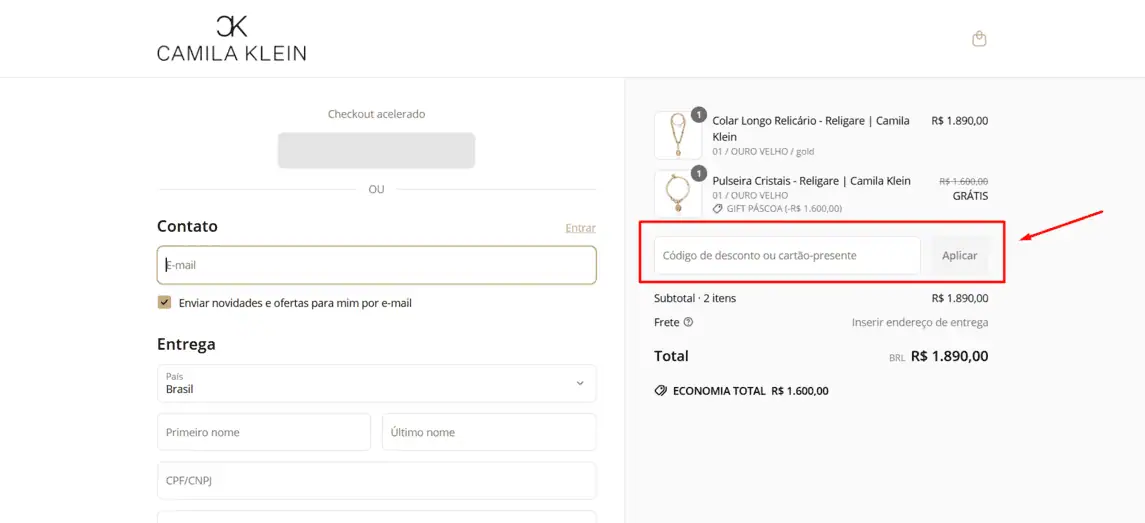Click the Aplicar discount button
This screenshot has width=1145, height=523.
point(960,256)
